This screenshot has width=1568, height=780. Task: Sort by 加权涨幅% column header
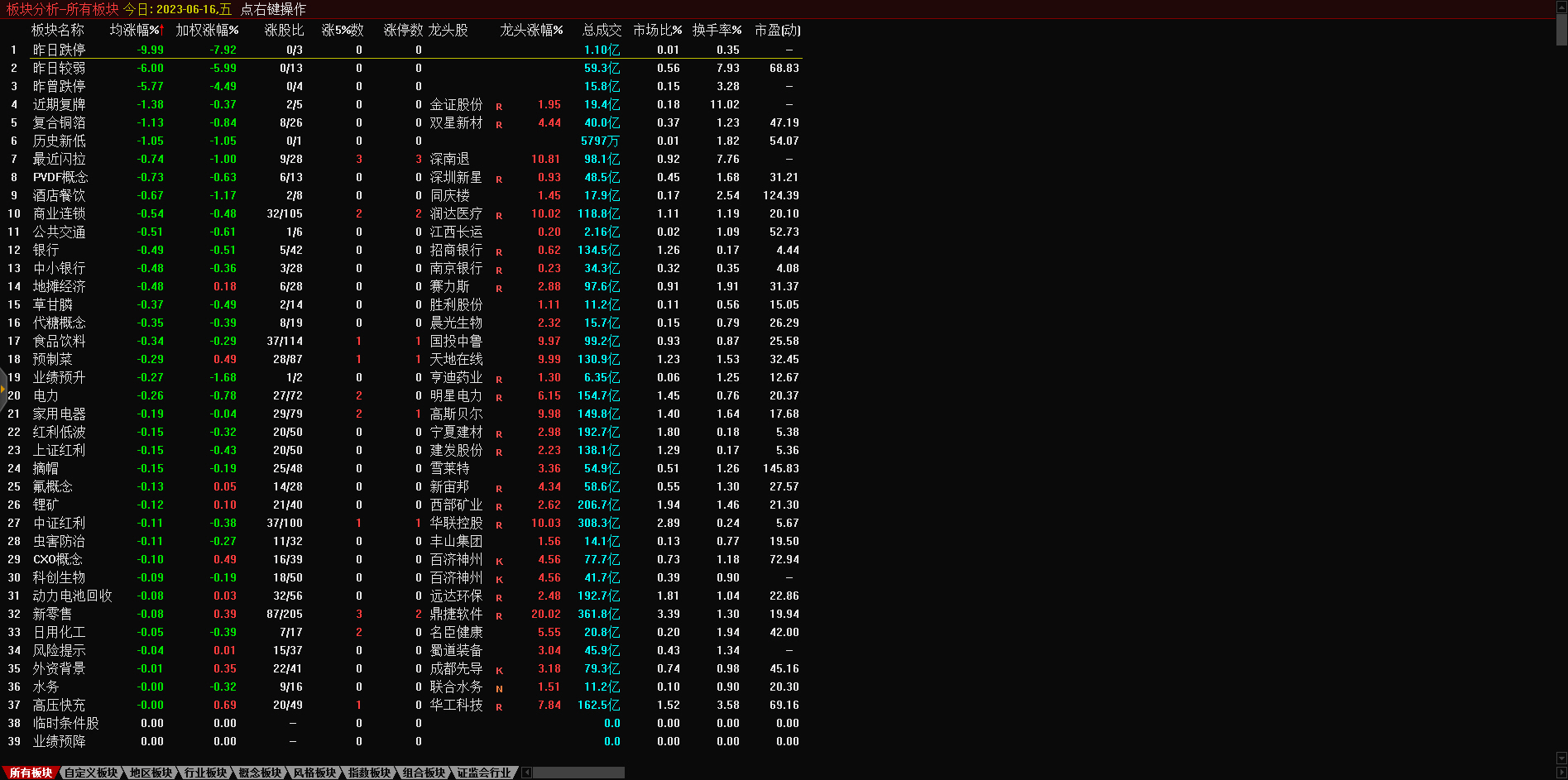[207, 30]
